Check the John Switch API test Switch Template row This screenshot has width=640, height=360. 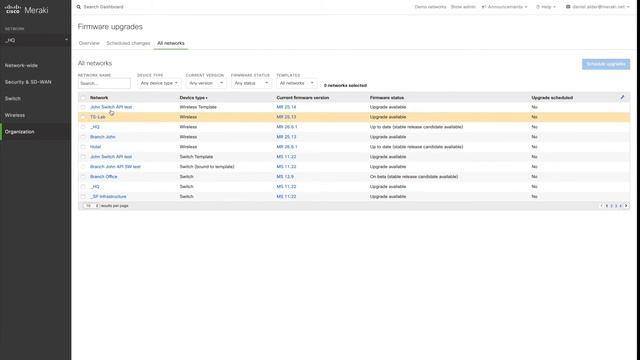click(83, 157)
